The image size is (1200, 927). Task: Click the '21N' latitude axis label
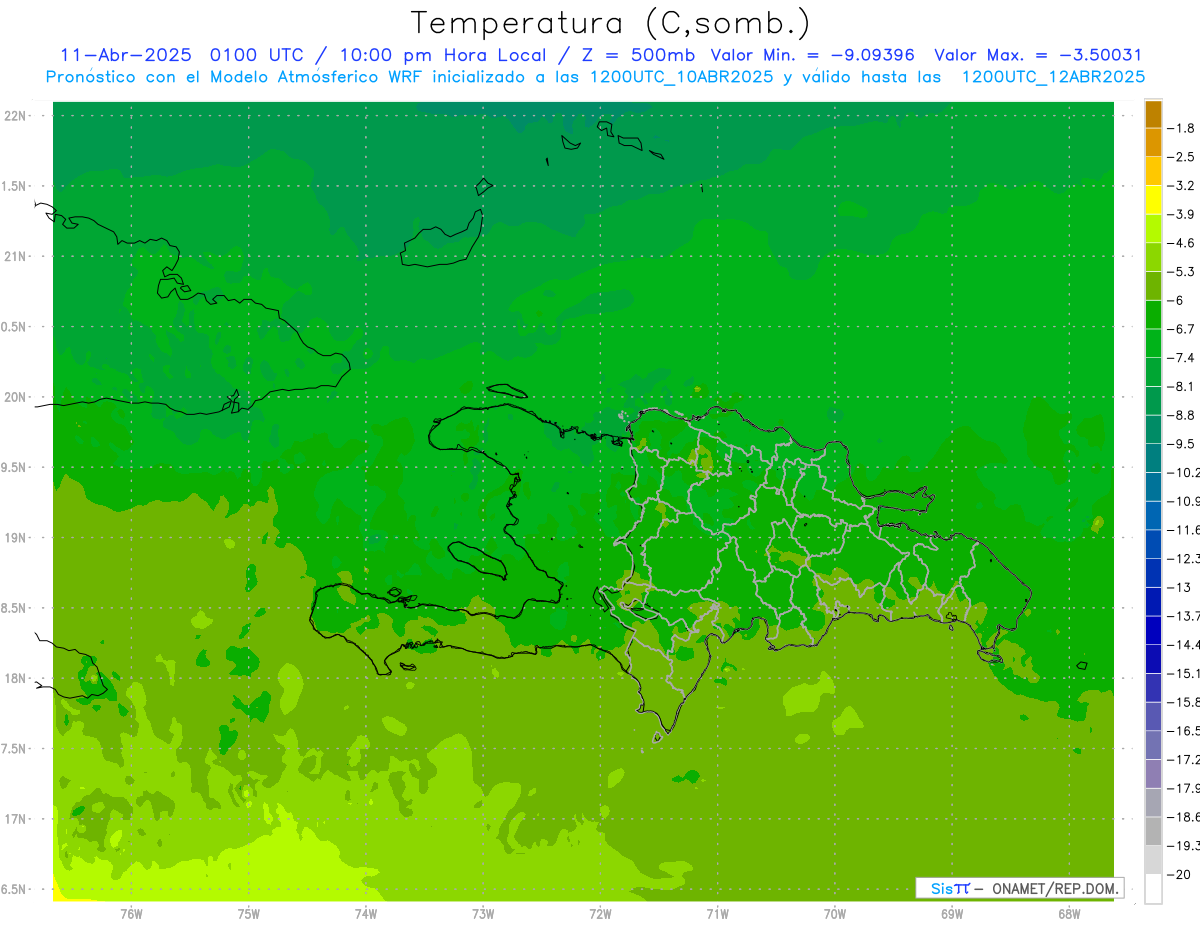14,256
